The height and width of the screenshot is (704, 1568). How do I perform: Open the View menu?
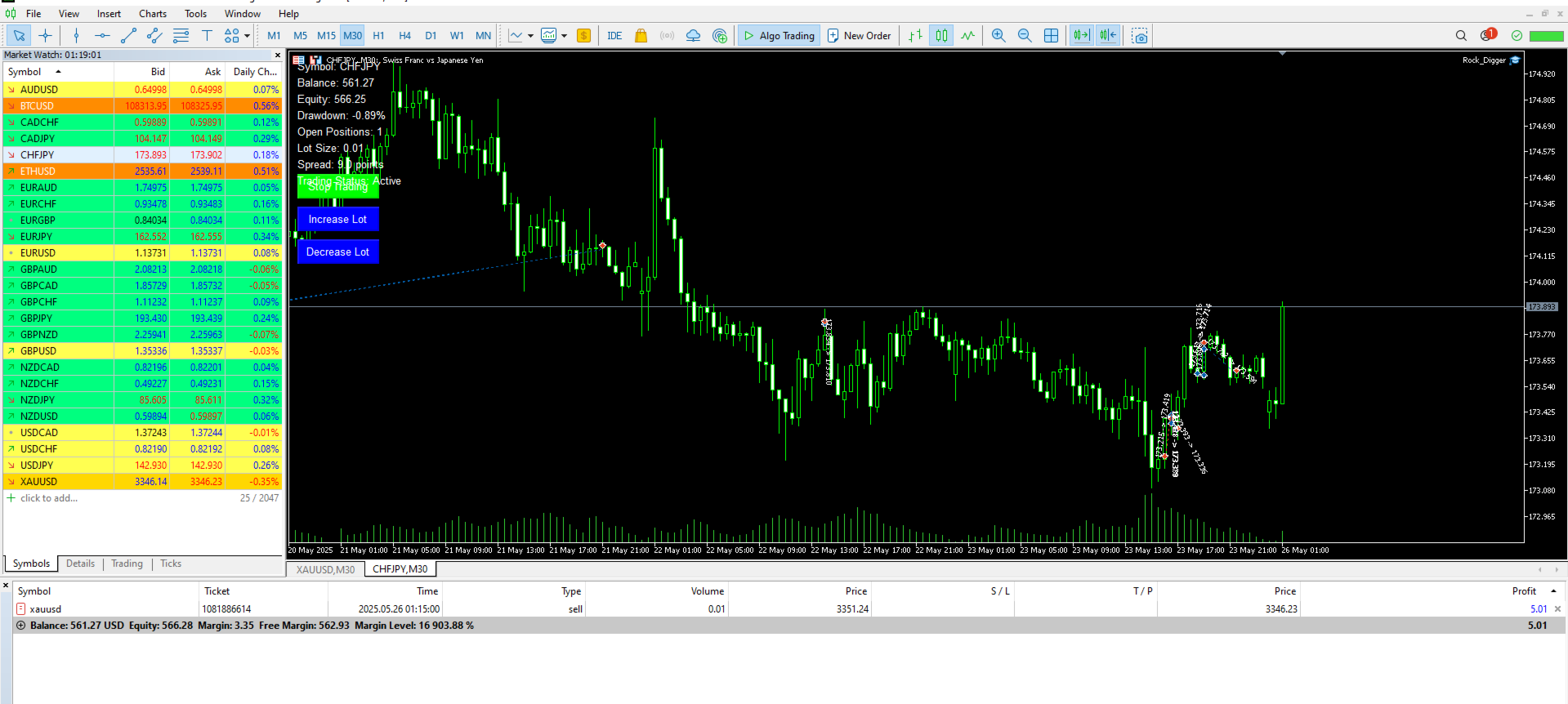click(x=69, y=14)
